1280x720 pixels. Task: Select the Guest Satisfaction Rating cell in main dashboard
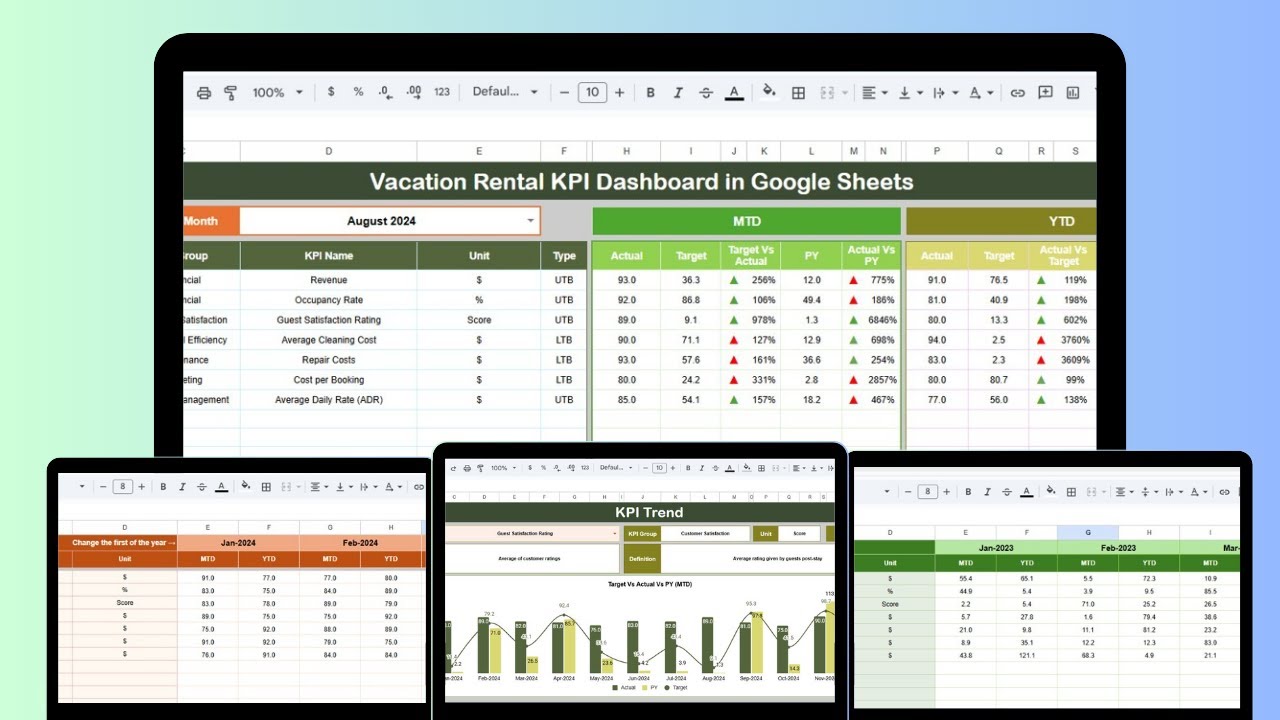coord(329,320)
